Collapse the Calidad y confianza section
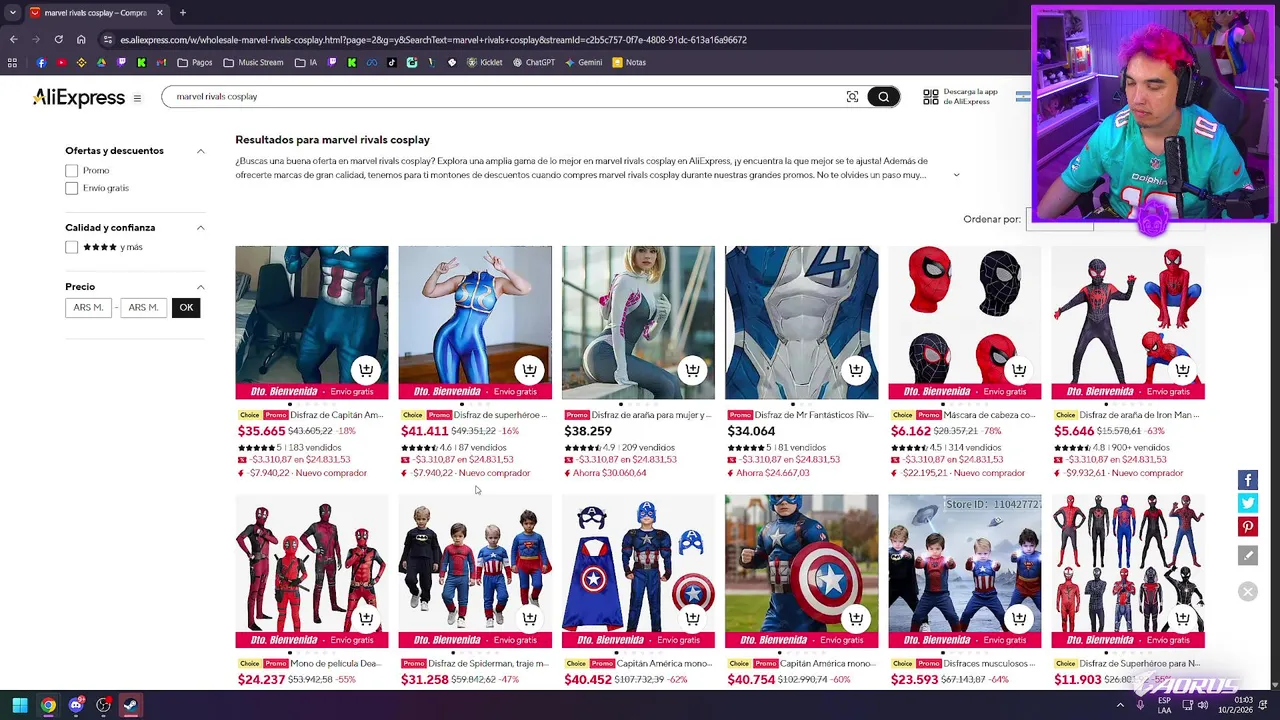Image resolution: width=1280 pixels, height=720 pixels. click(x=200, y=228)
